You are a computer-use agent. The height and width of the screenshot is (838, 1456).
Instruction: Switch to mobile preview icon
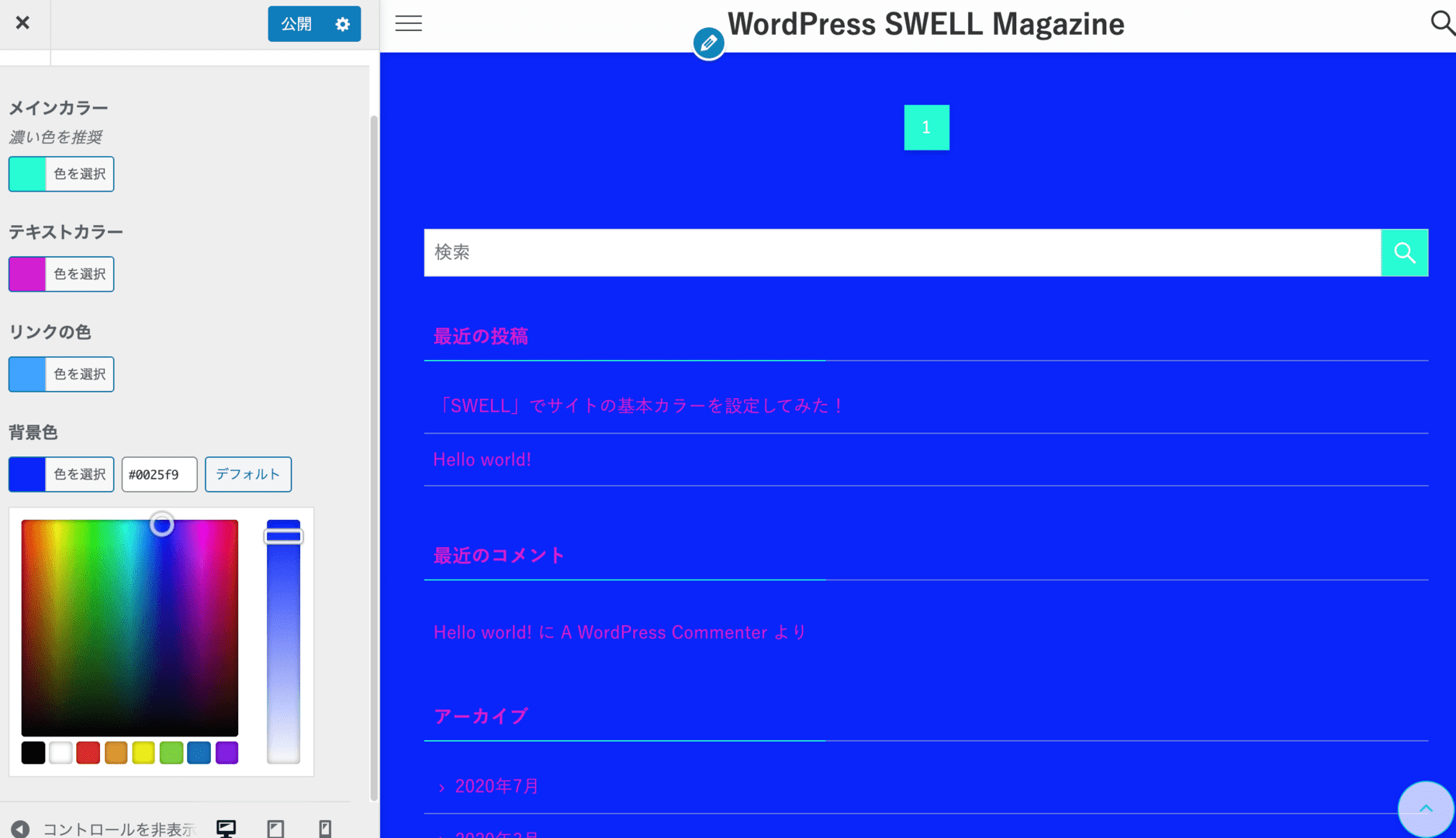click(325, 829)
